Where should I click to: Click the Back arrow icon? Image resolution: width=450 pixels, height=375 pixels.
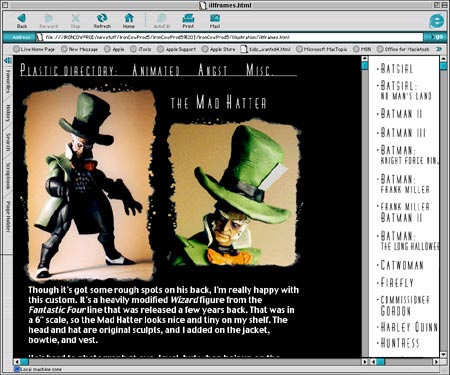tap(22, 18)
